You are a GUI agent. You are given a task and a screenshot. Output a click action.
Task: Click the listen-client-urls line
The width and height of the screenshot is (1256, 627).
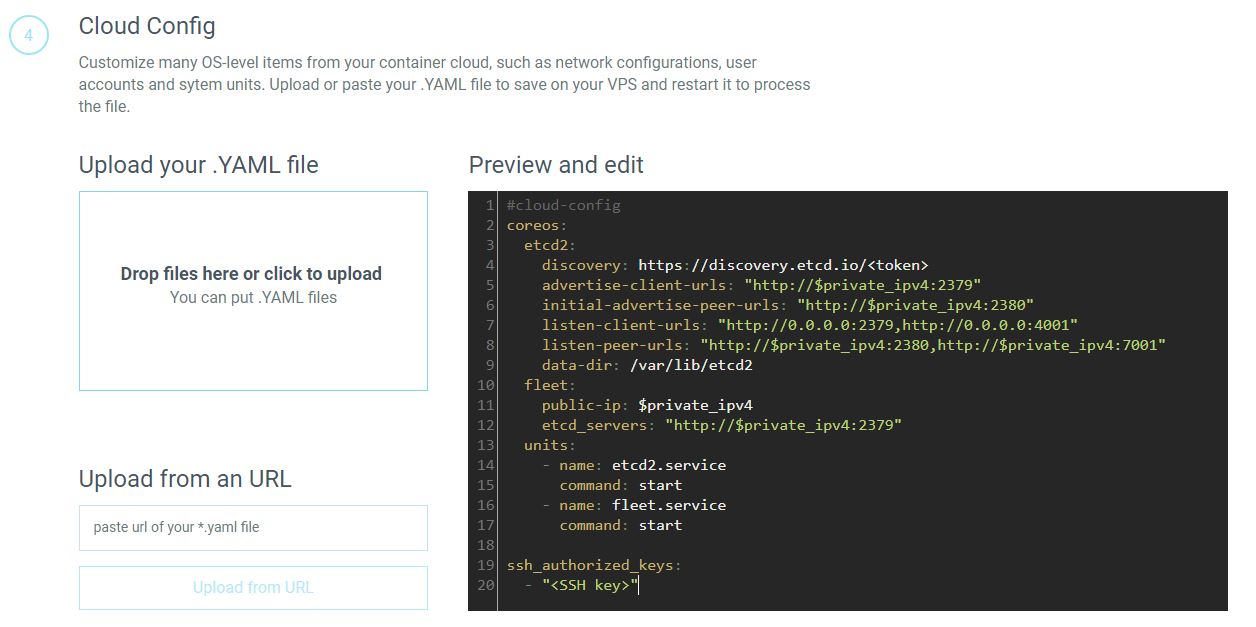pos(810,325)
